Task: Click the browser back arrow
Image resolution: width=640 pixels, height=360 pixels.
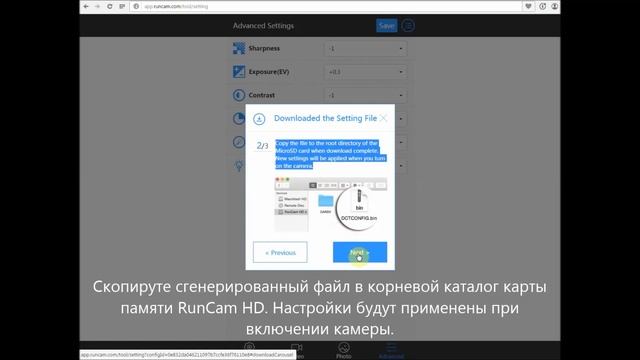Action: click(86, 7)
